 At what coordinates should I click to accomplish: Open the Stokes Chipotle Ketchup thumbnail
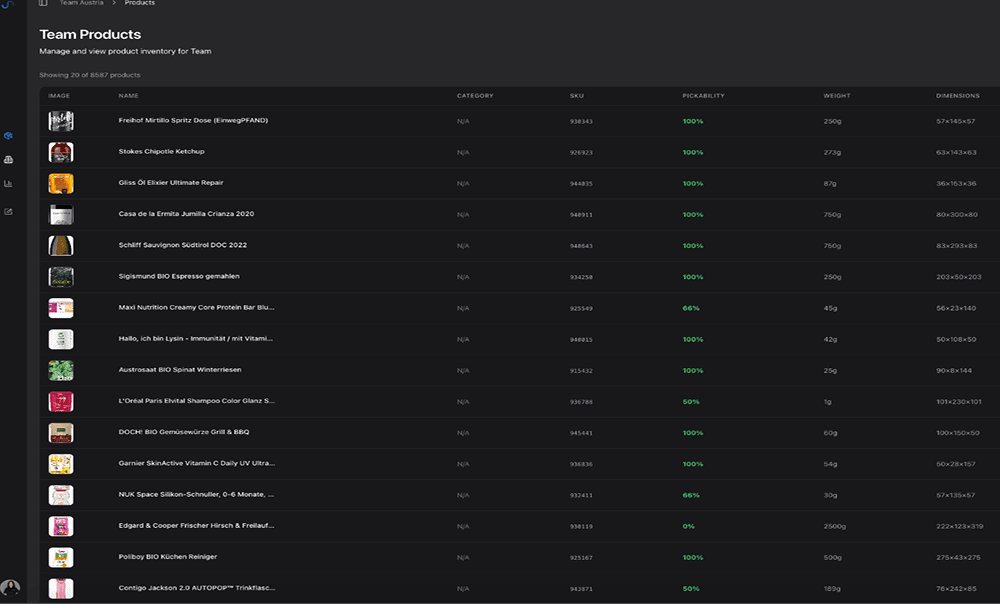point(61,152)
